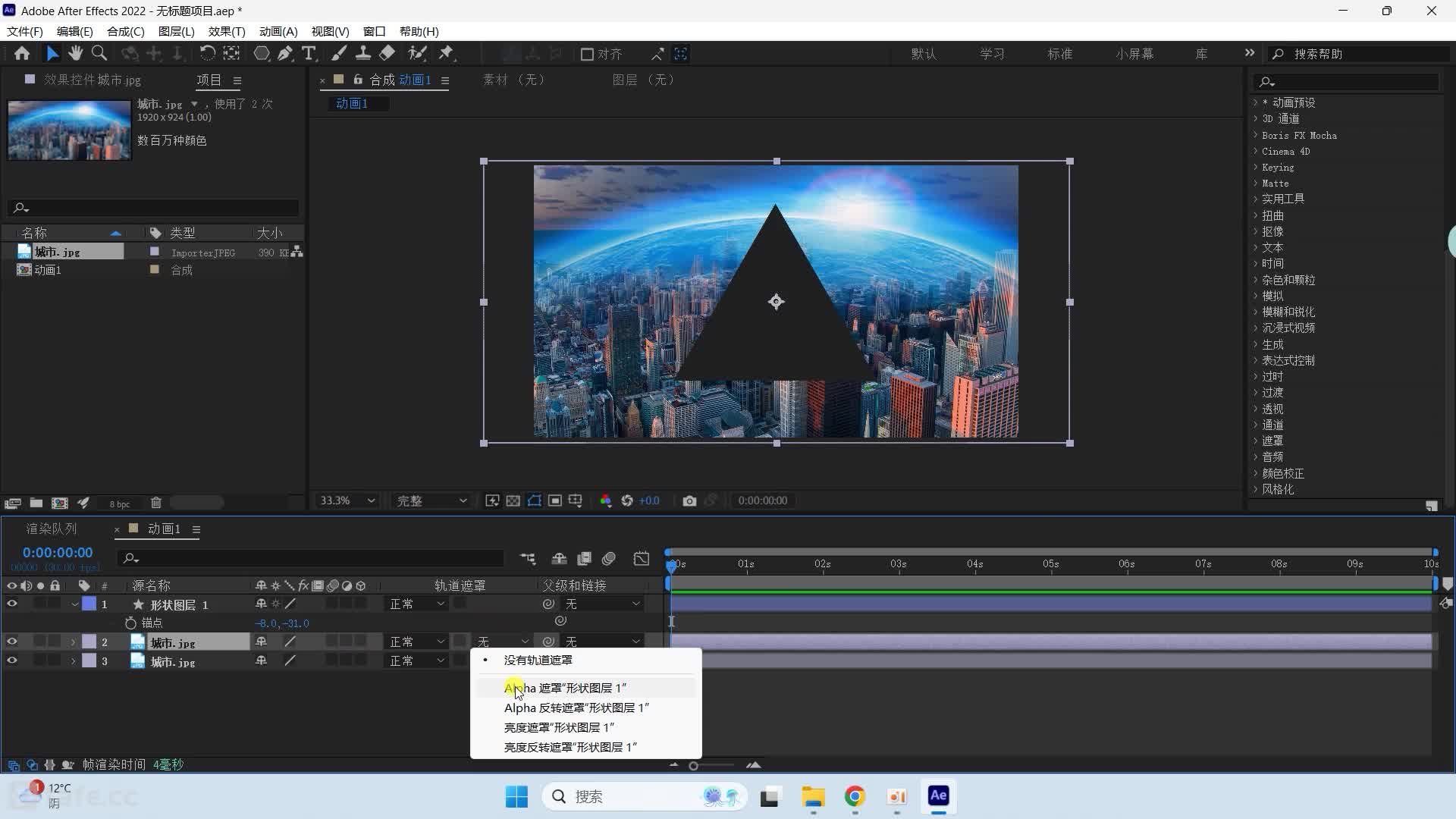Click the 8 bpc color depth button
The height and width of the screenshot is (819, 1456).
coord(120,504)
